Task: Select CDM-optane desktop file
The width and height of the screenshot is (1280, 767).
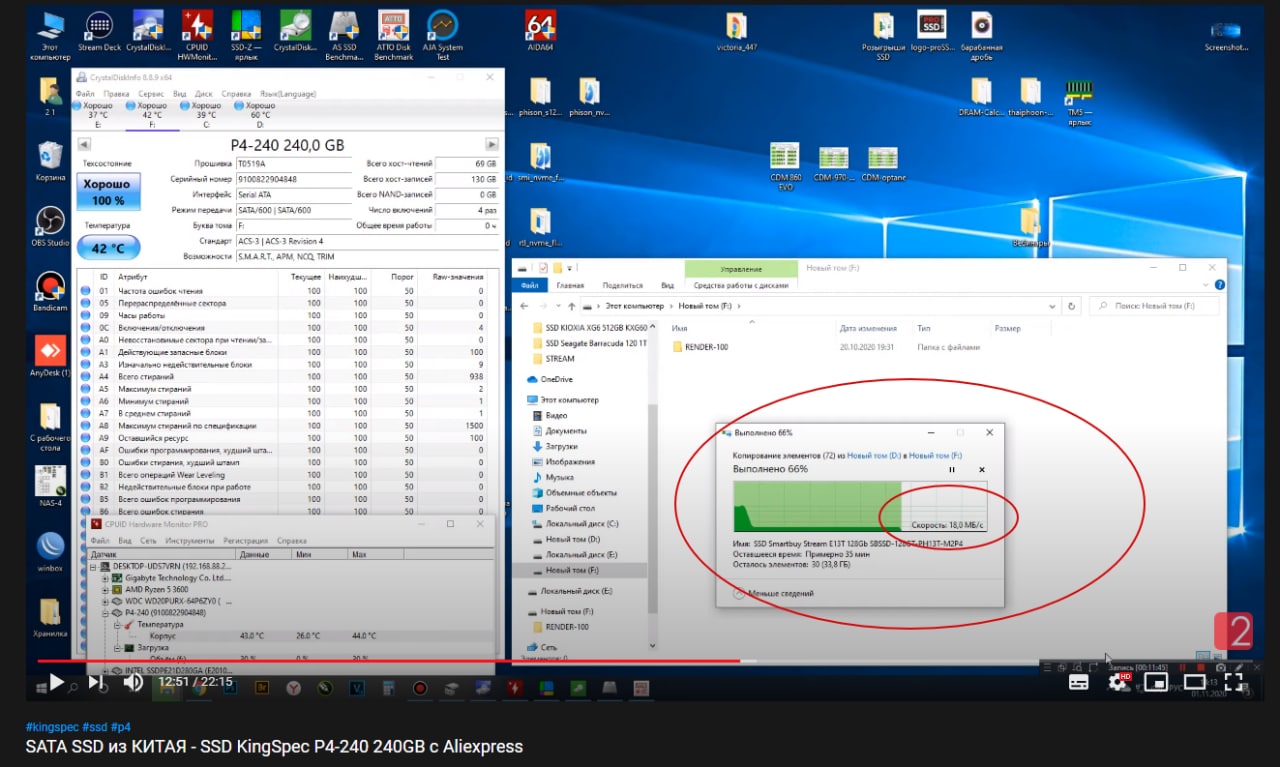Action: (x=882, y=164)
